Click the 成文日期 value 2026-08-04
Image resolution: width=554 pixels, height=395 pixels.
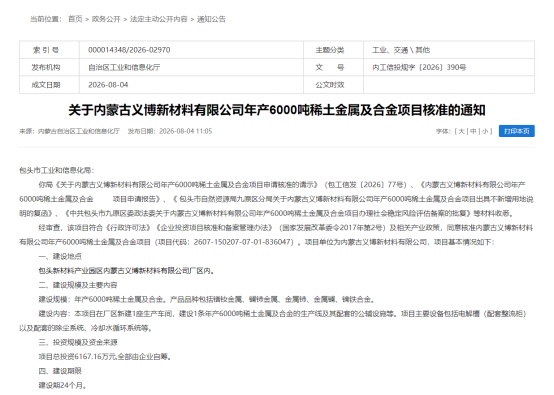coord(108,85)
